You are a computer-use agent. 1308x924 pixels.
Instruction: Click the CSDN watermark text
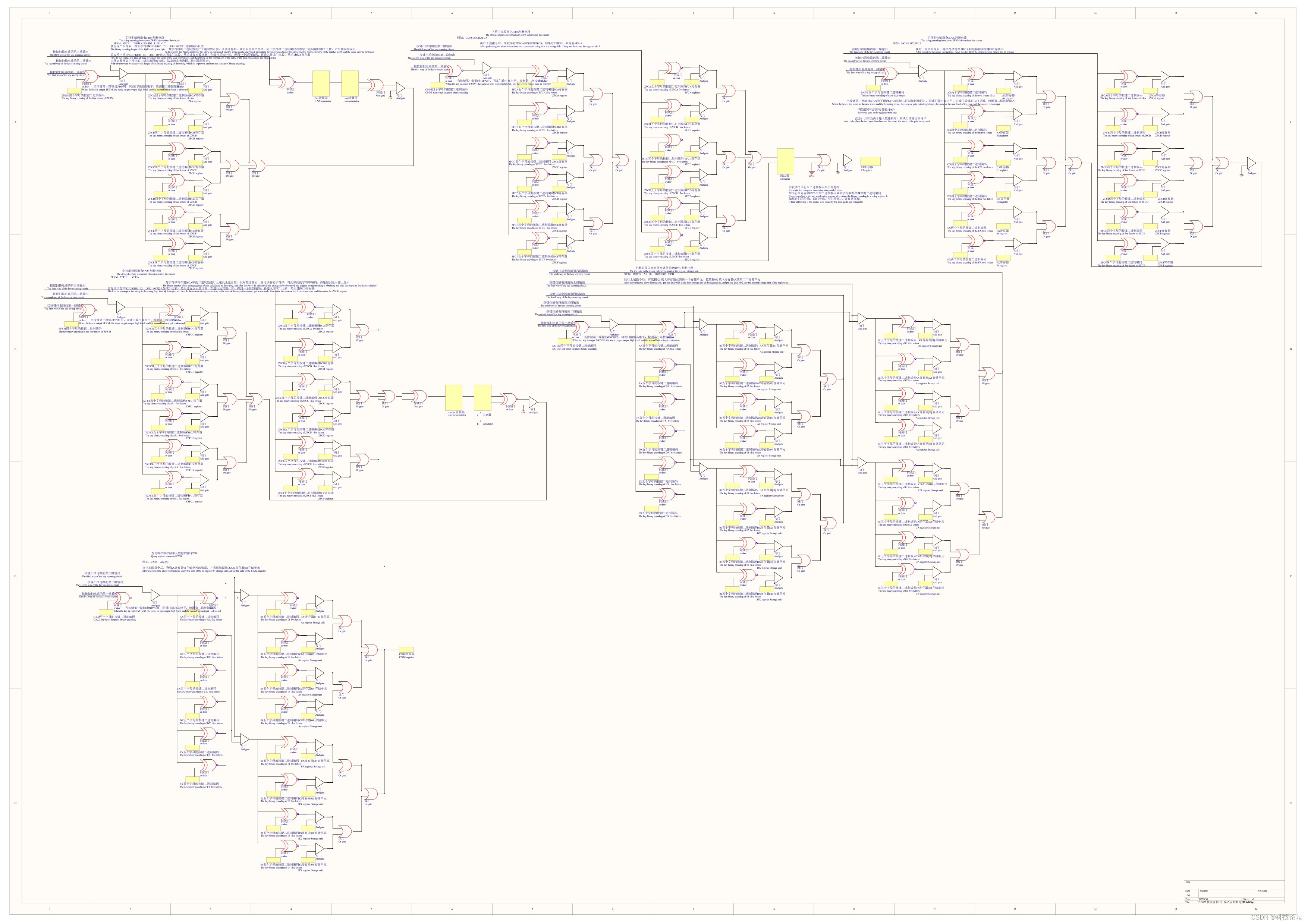click(1276, 917)
